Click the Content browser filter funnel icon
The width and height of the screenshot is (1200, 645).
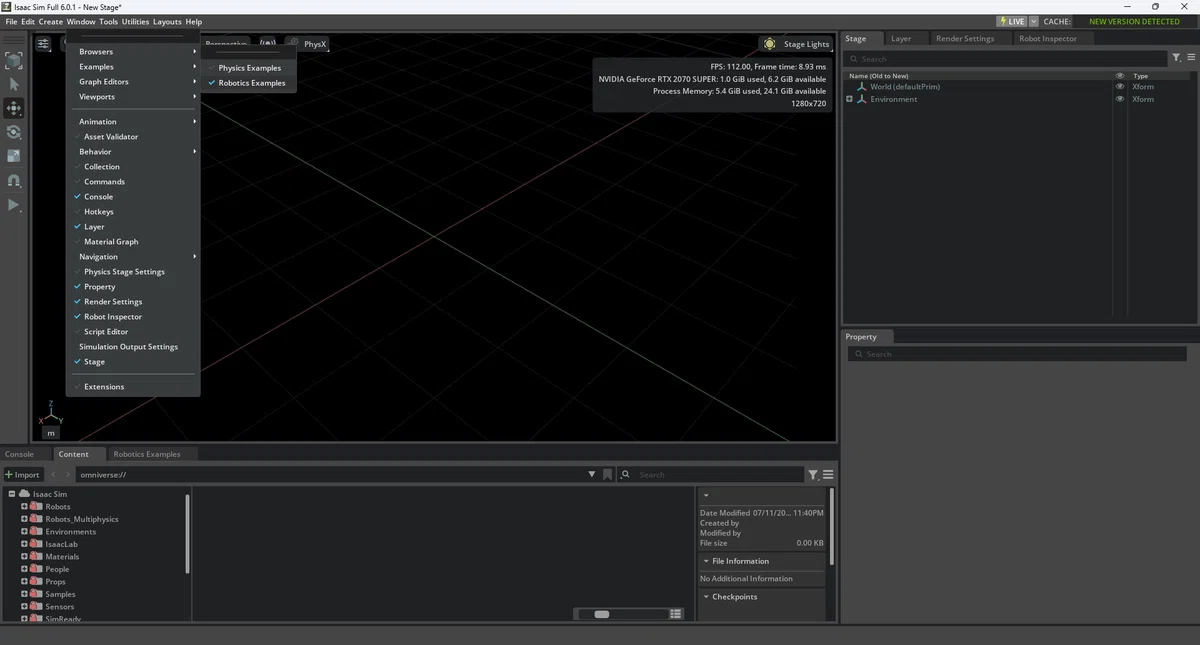point(813,475)
